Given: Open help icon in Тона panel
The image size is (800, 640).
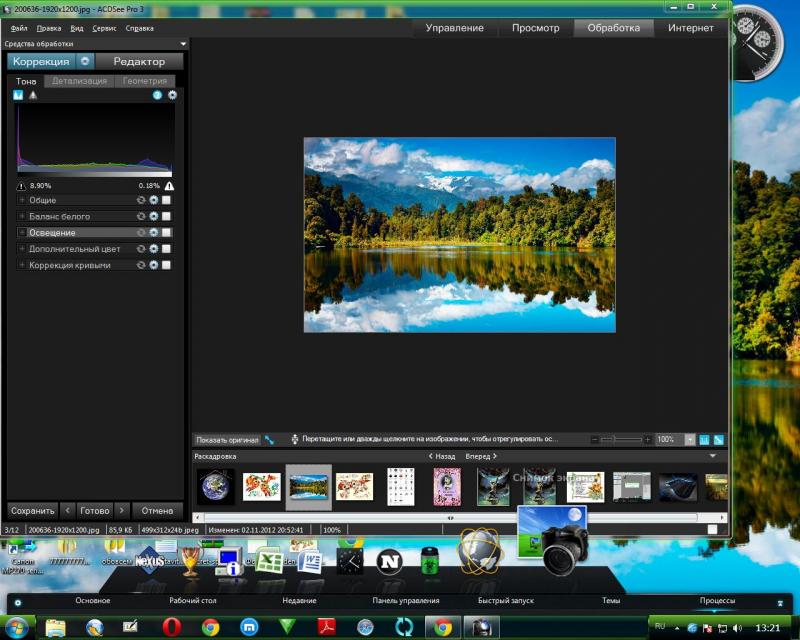Looking at the screenshot, I should click(x=157, y=95).
